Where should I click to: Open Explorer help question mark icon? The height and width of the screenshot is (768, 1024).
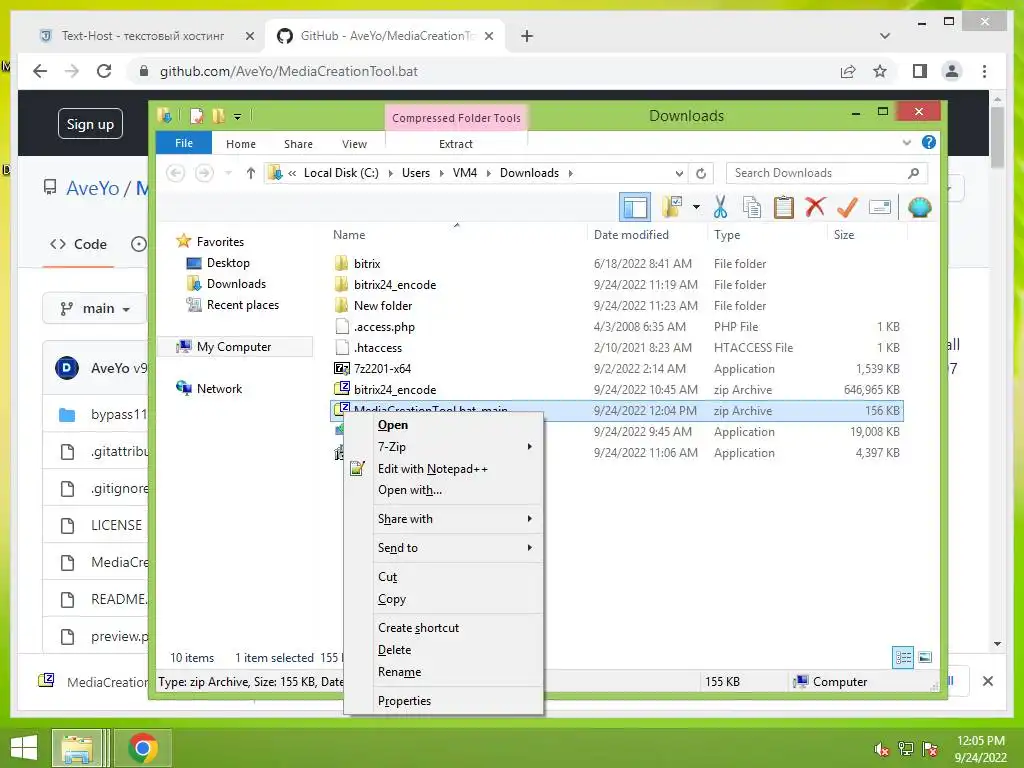click(x=928, y=142)
